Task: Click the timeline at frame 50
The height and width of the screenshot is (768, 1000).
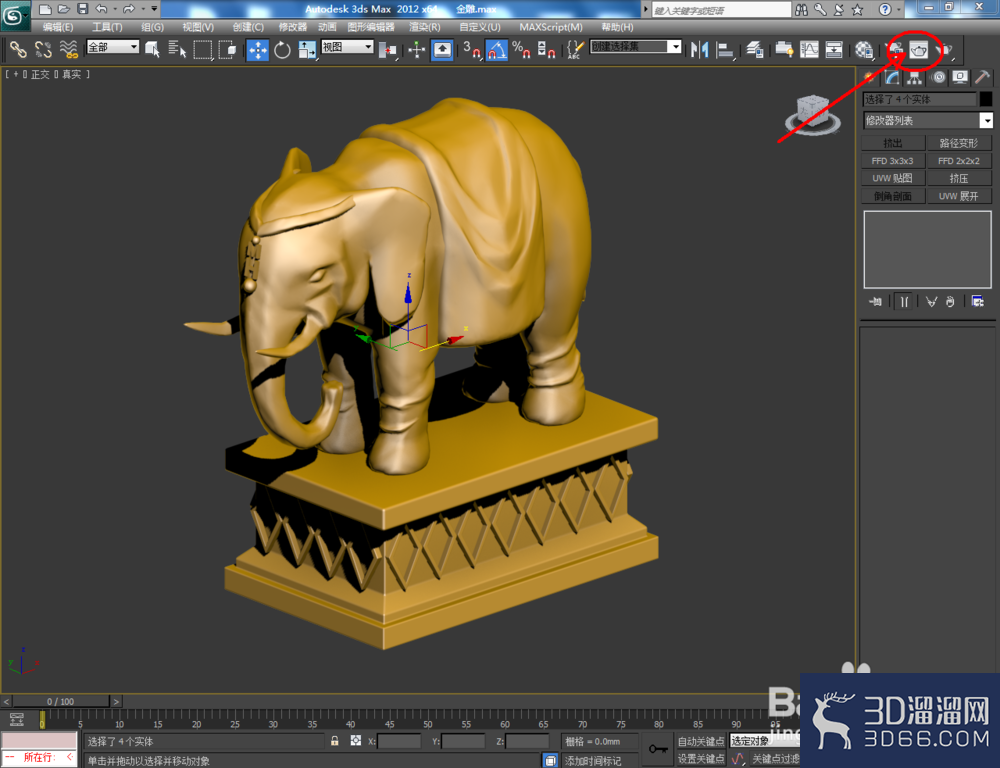Action: [428, 719]
